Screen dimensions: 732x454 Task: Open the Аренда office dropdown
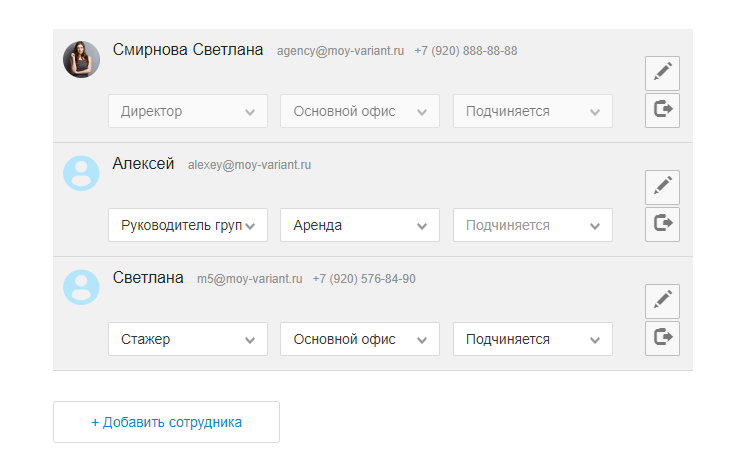click(360, 225)
